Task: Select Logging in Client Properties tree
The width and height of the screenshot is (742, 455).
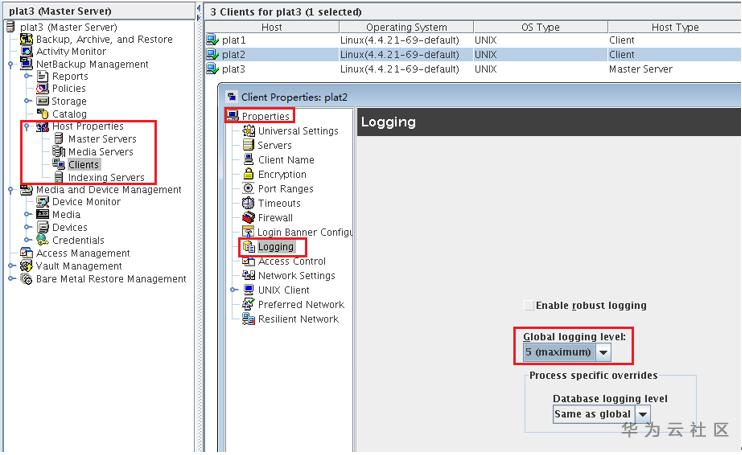Action: tap(276, 246)
